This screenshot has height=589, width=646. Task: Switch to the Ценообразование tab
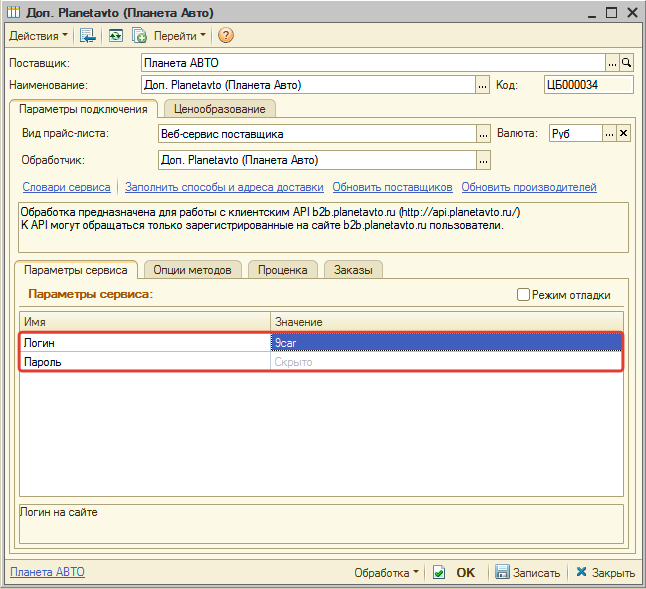click(220, 109)
